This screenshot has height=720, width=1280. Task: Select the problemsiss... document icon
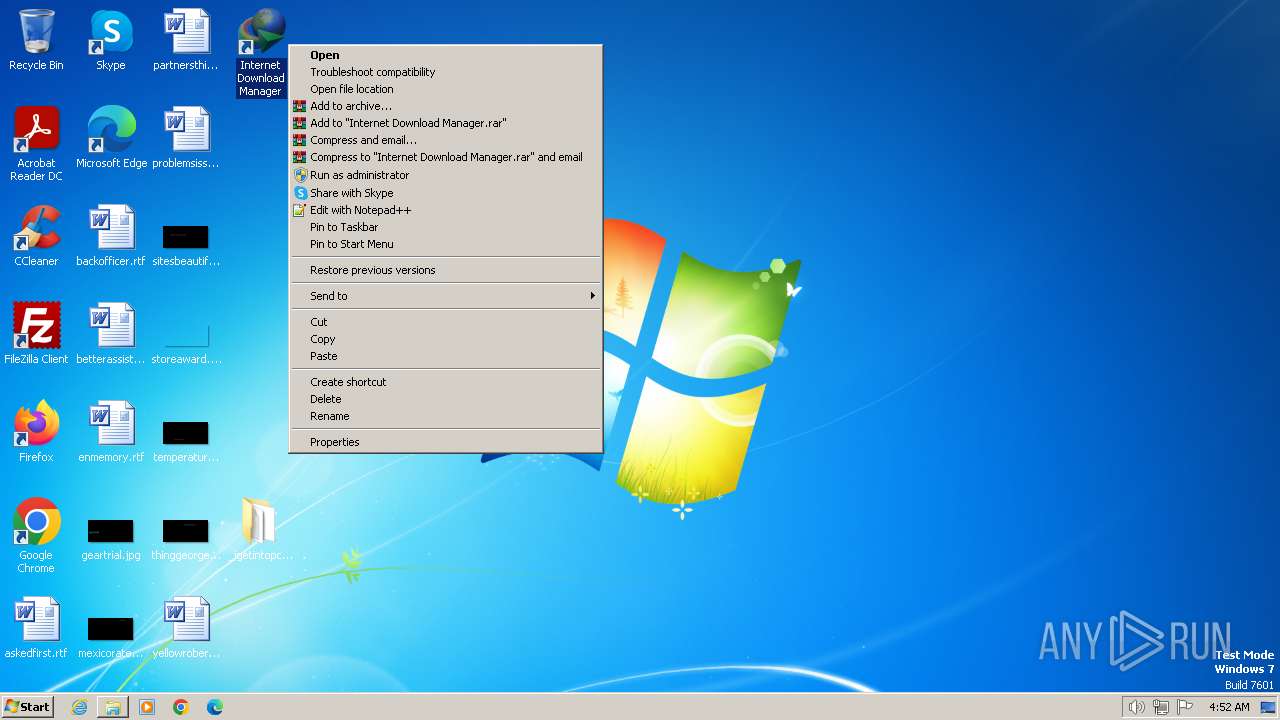[186, 138]
